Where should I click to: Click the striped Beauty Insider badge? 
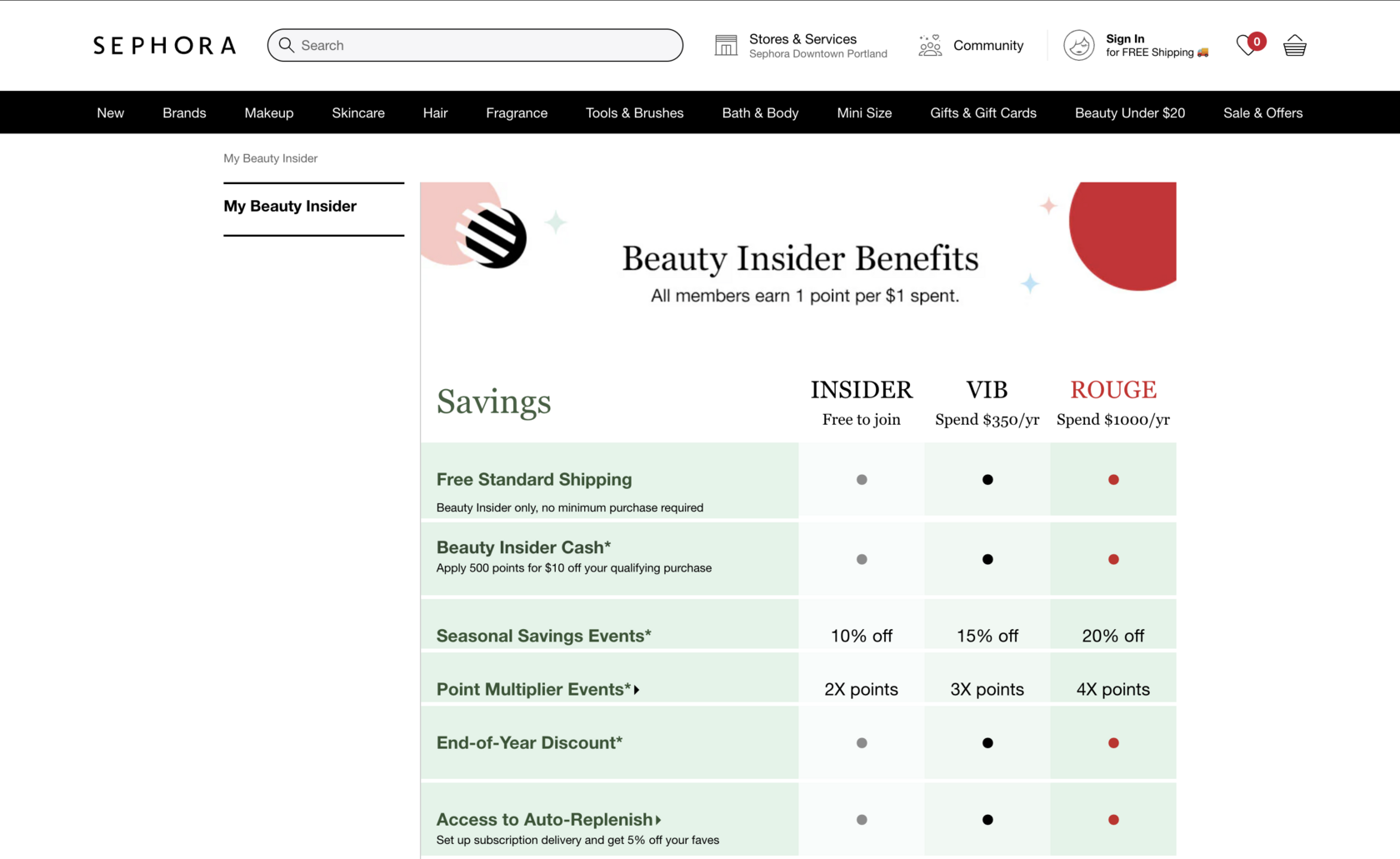pyautogui.click(x=492, y=236)
